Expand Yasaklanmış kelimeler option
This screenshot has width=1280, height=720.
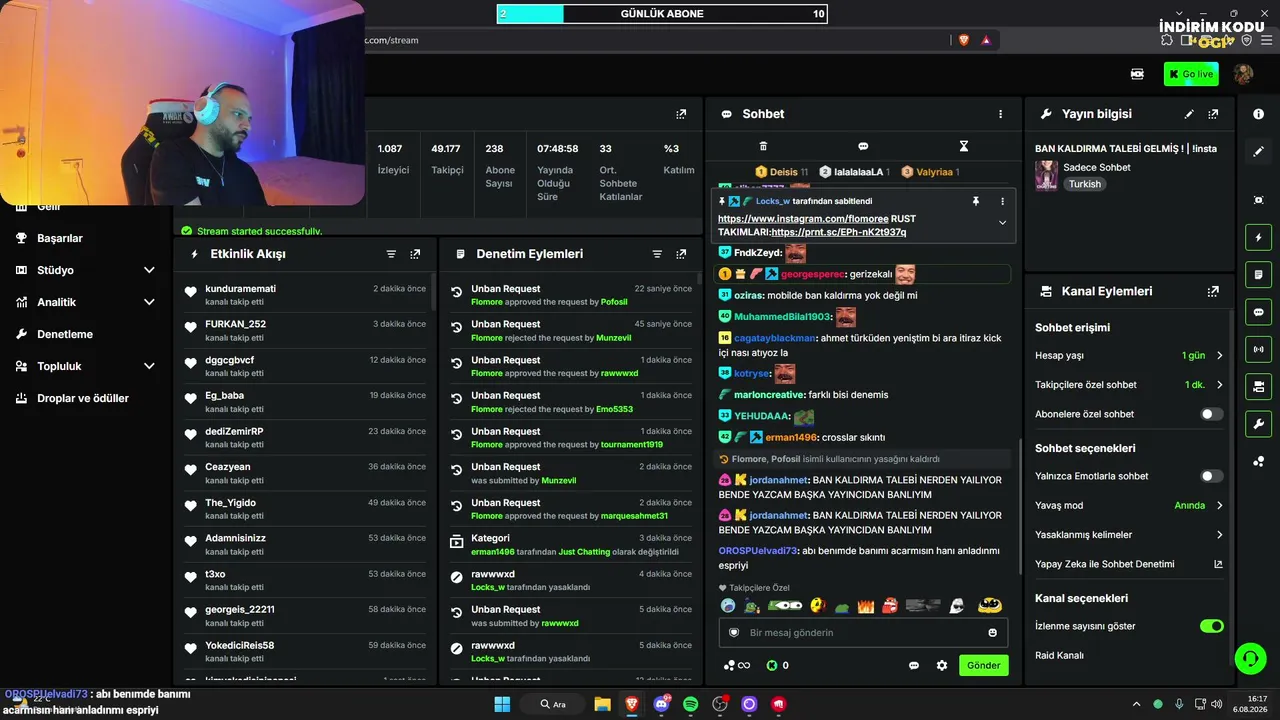[1219, 535]
